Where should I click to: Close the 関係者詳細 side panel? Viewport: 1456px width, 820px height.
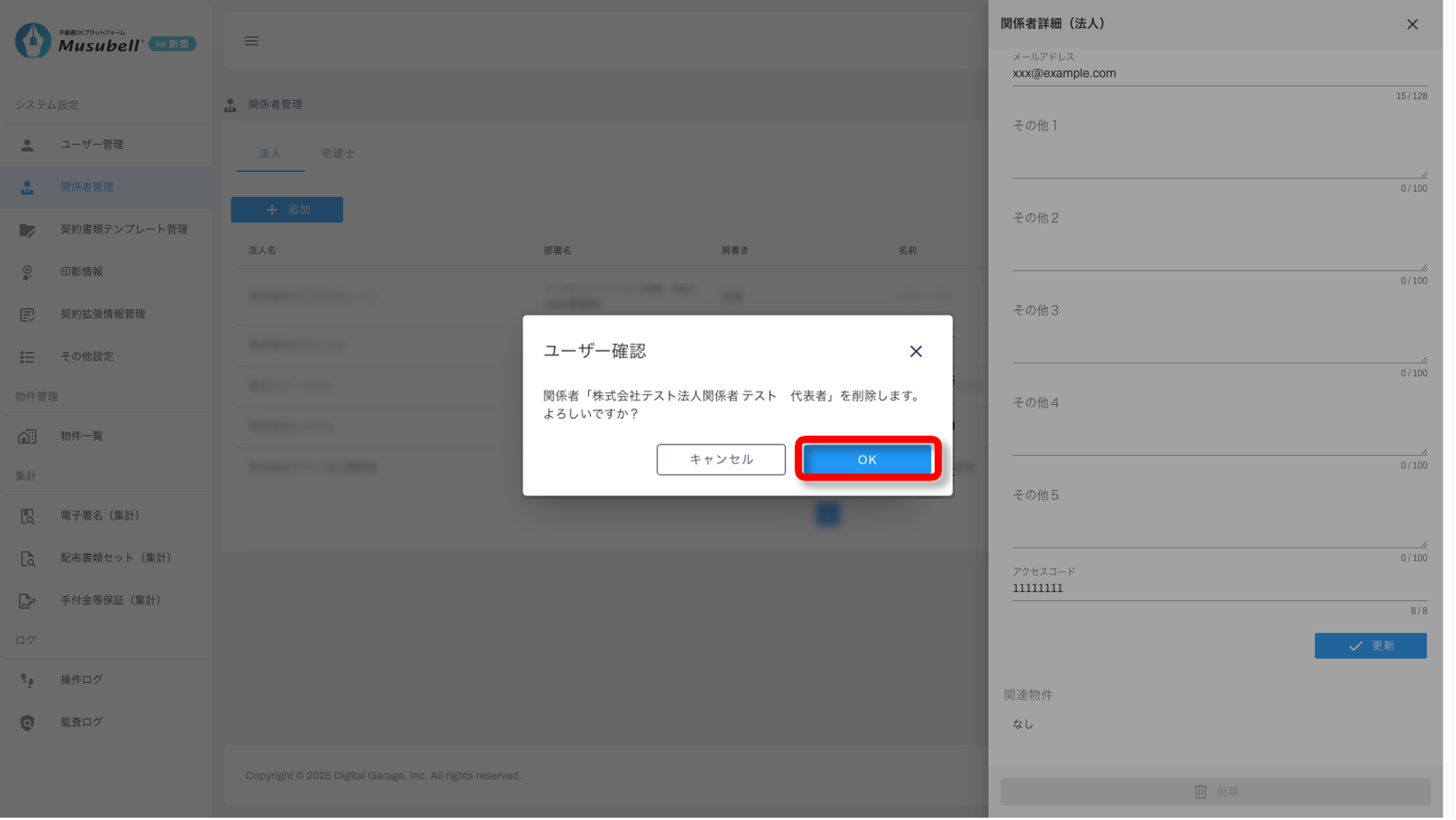[x=1412, y=24]
